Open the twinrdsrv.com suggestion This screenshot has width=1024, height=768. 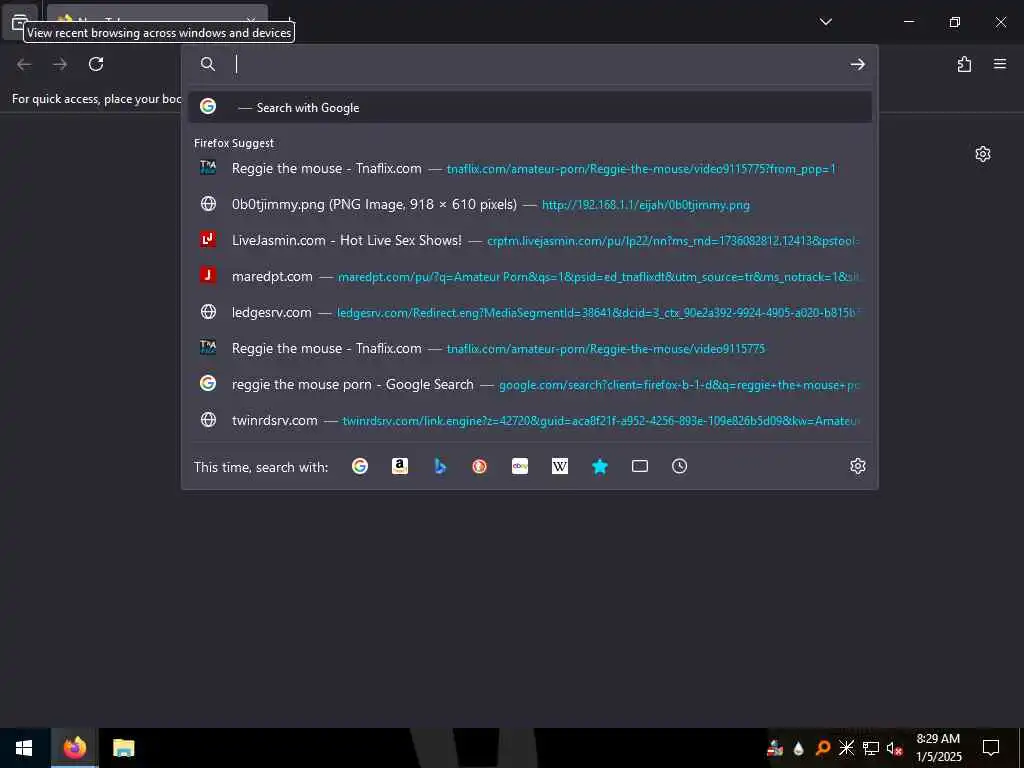530,421
